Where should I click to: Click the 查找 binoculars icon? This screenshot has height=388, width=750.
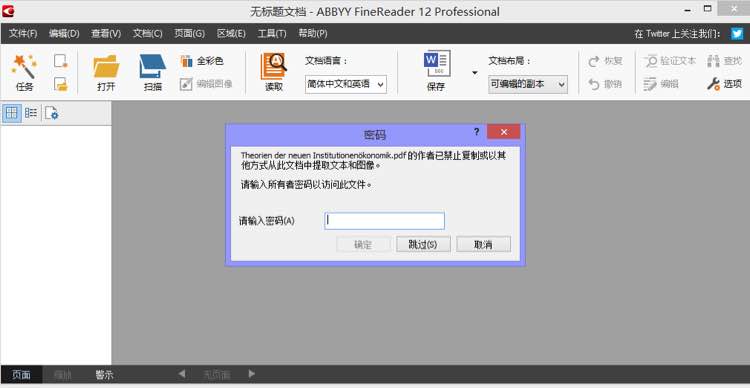pos(714,61)
